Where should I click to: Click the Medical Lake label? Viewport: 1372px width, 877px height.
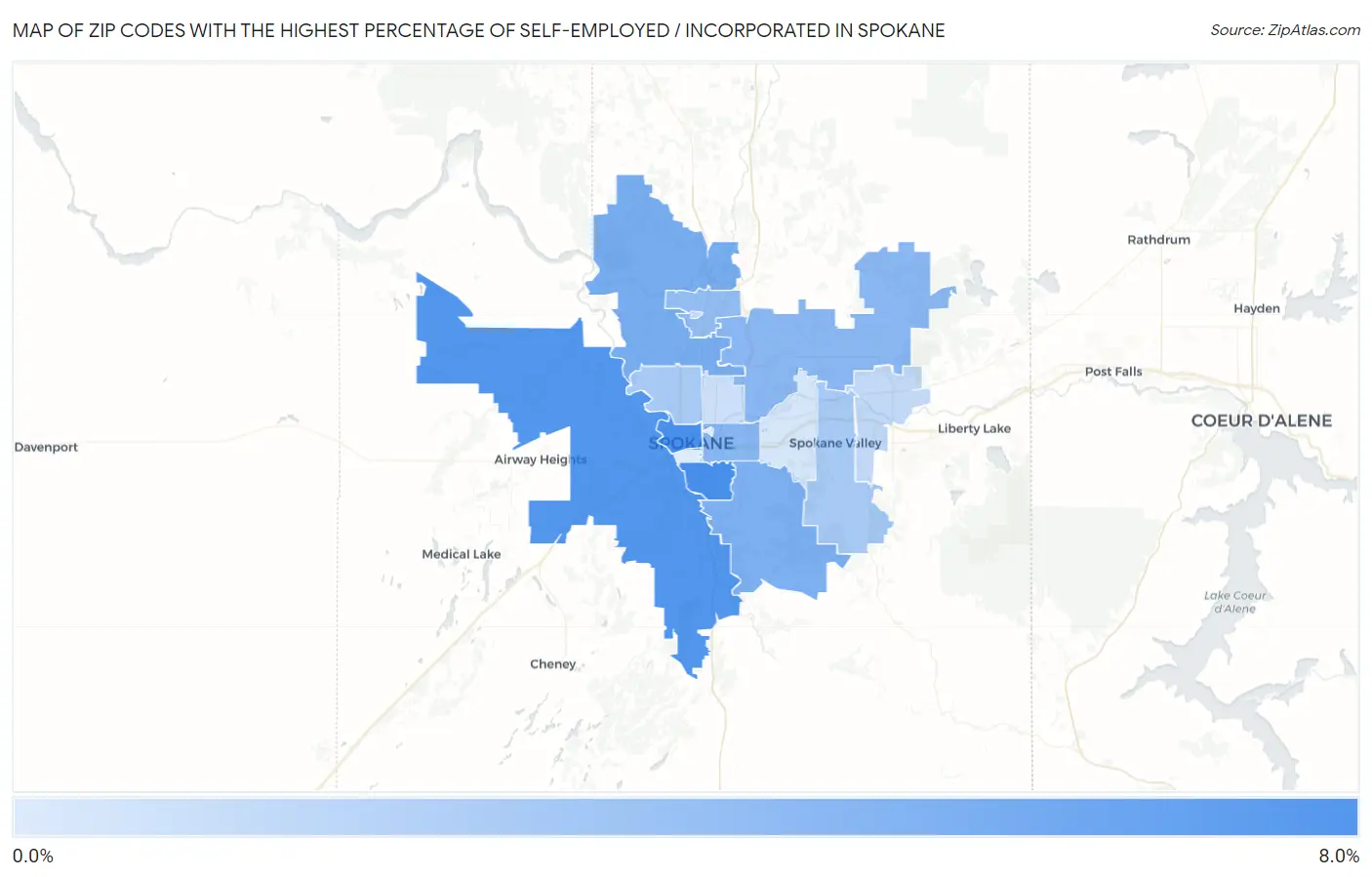coord(462,554)
